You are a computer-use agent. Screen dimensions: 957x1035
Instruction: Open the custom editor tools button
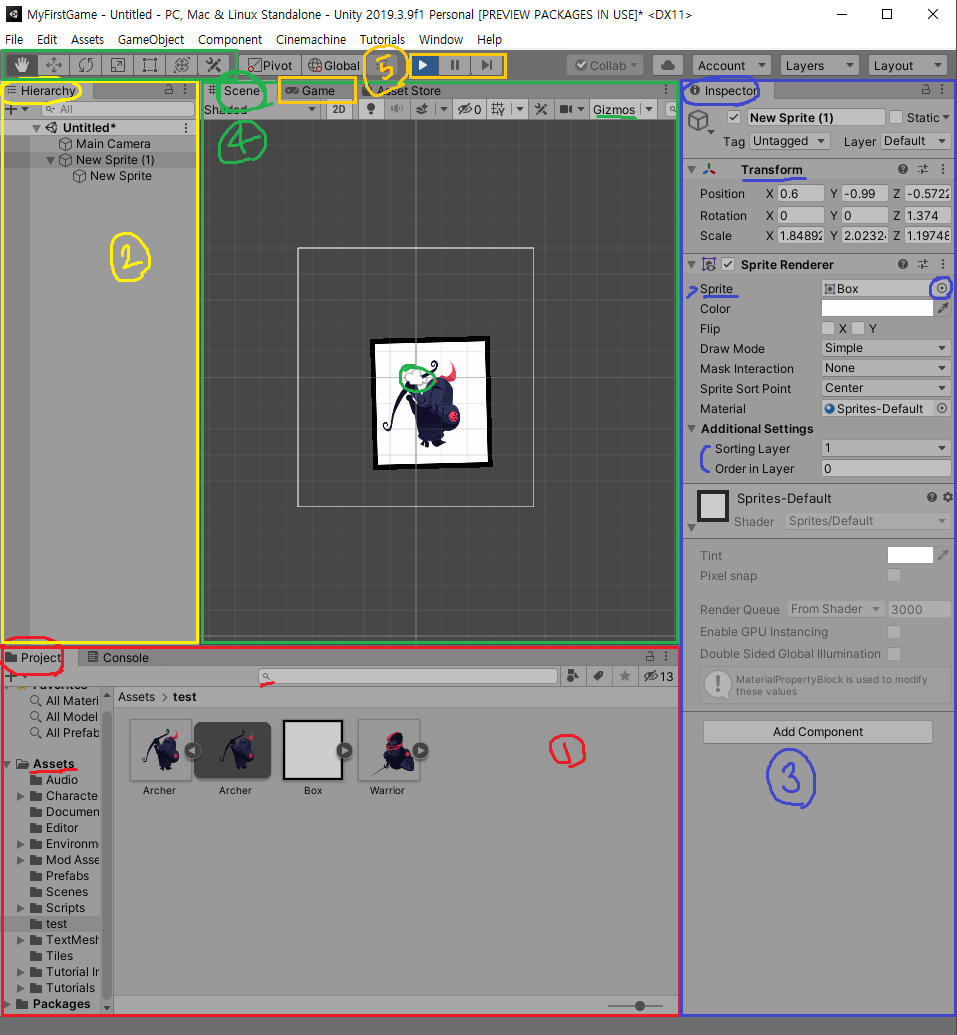(213, 65)
